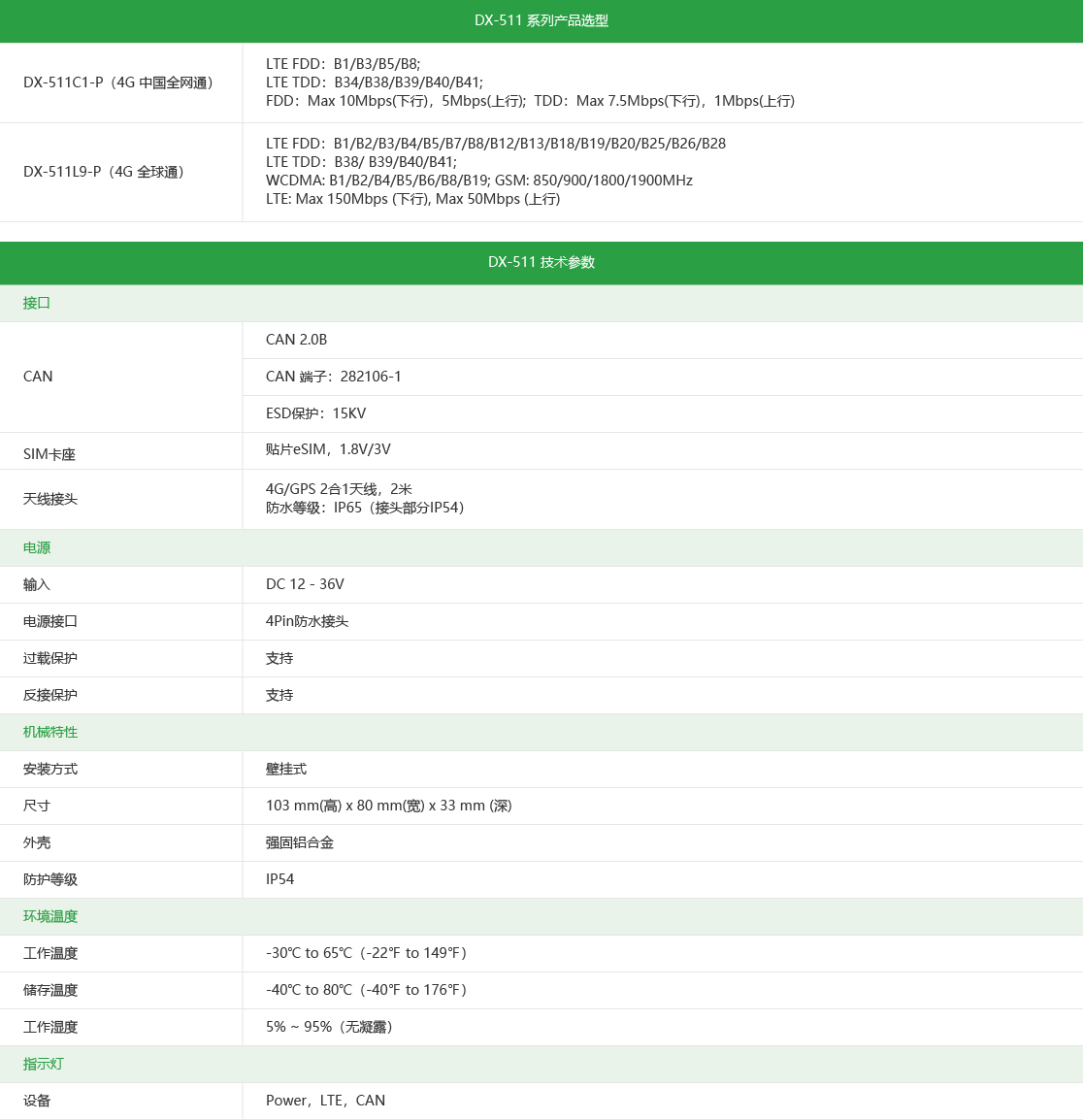This screenshot has width=1083, height=1120.
Task: Select the LTE Max 150Mbps line
Action: pyautogui.click(x=412, y=199)
